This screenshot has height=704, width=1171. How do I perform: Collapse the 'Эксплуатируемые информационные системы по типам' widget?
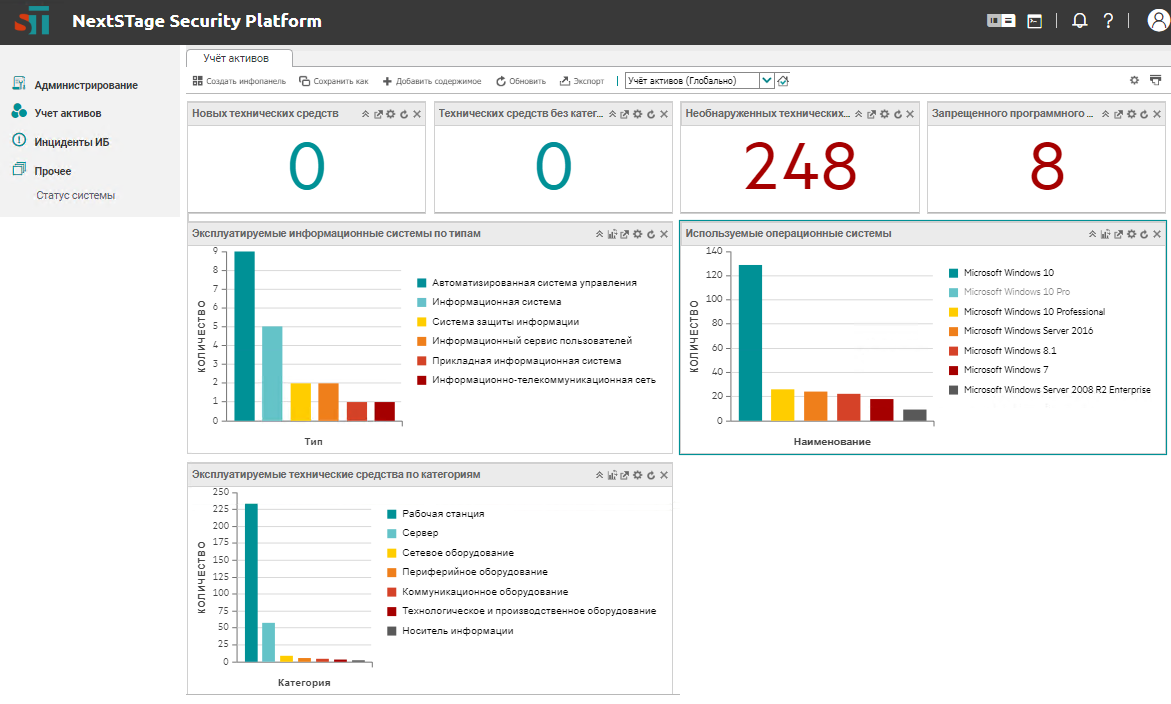[x=599, y=234]
